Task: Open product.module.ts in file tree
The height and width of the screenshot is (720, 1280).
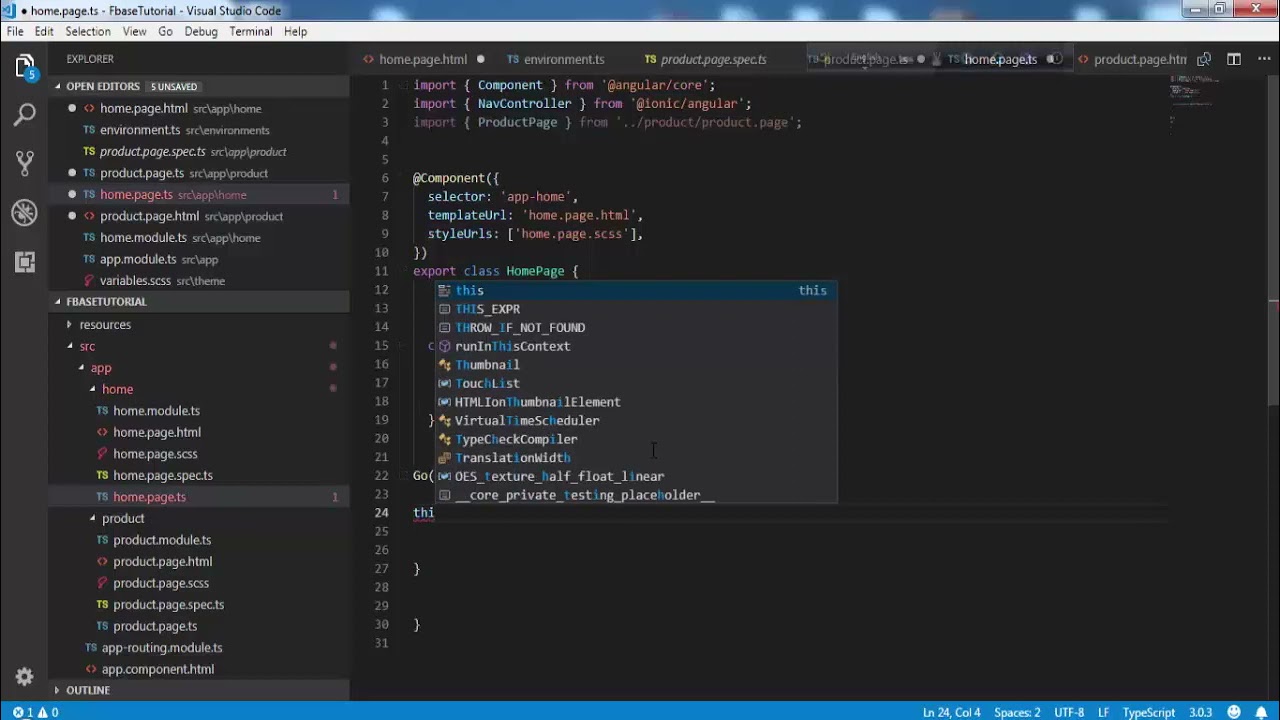Action: click(x=199, y=540)
